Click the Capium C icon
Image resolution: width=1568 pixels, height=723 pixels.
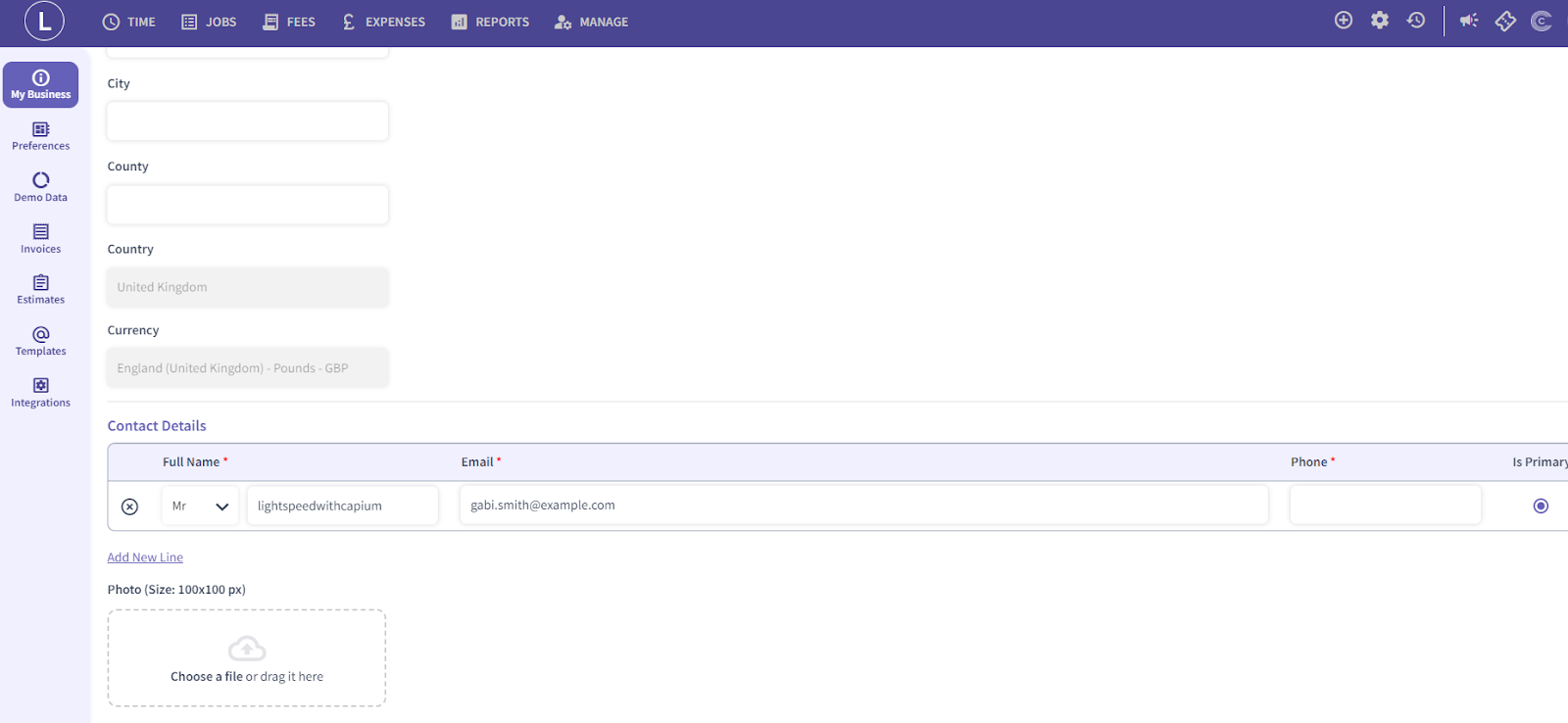pyautogui.click(x=1542, y=21)
